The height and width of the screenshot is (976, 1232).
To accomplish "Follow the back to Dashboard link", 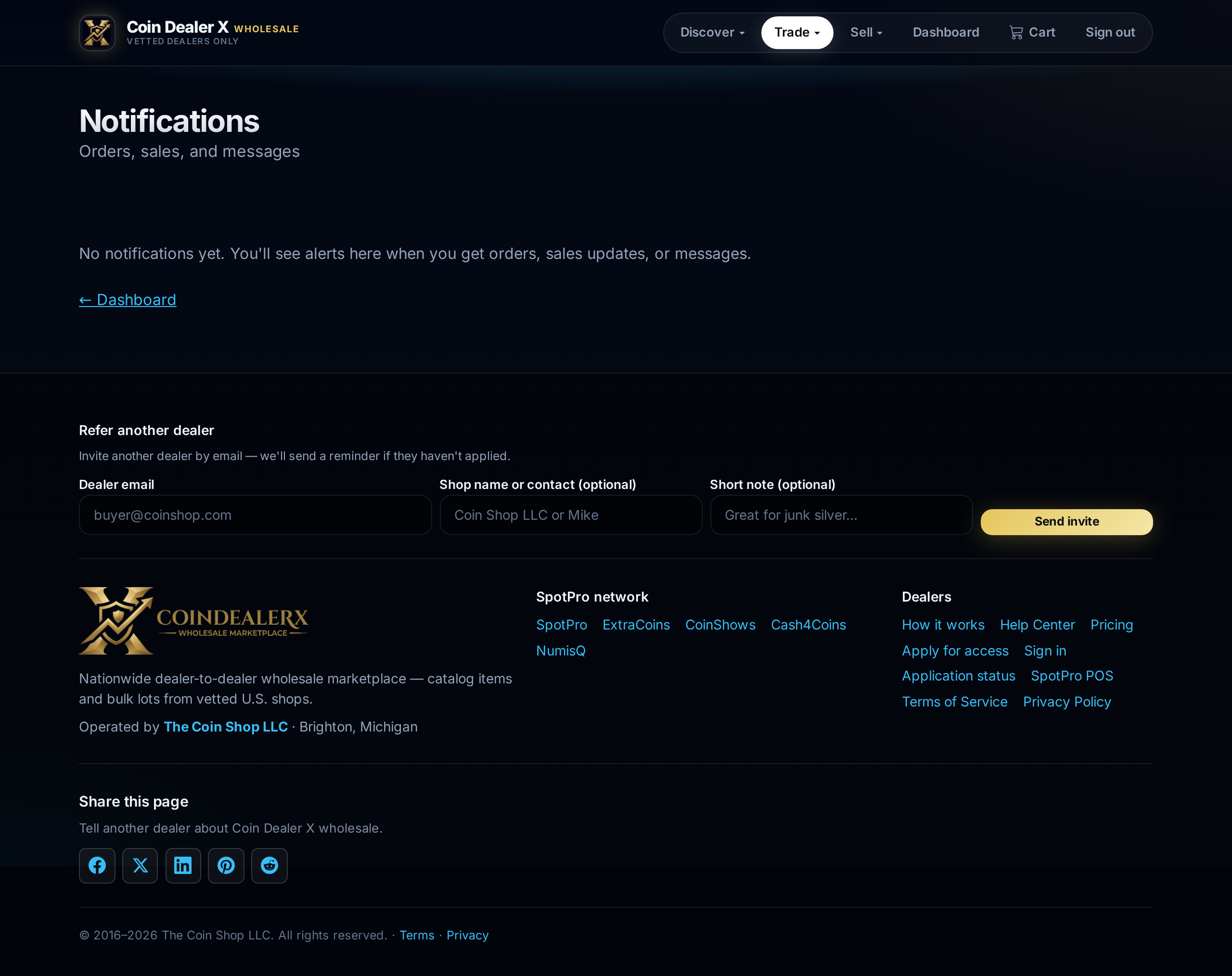I will [128, 300].
